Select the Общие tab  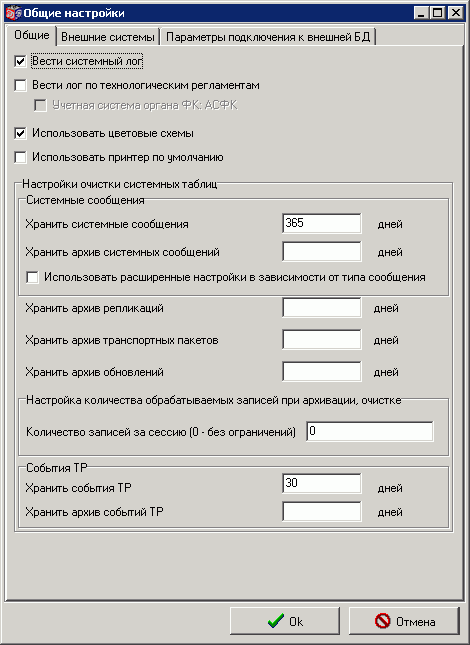coord(32,35)
